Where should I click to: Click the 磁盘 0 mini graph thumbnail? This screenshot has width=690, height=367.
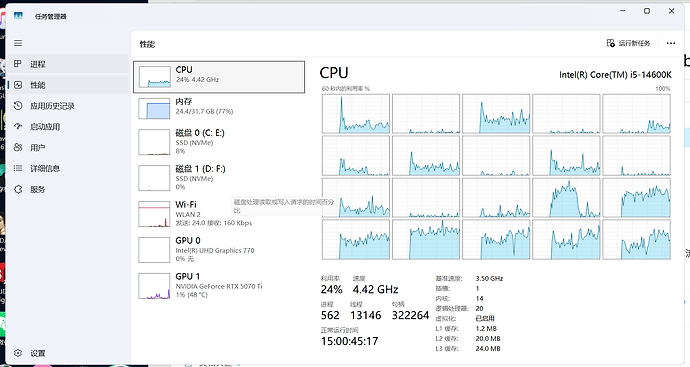[154, 142]
